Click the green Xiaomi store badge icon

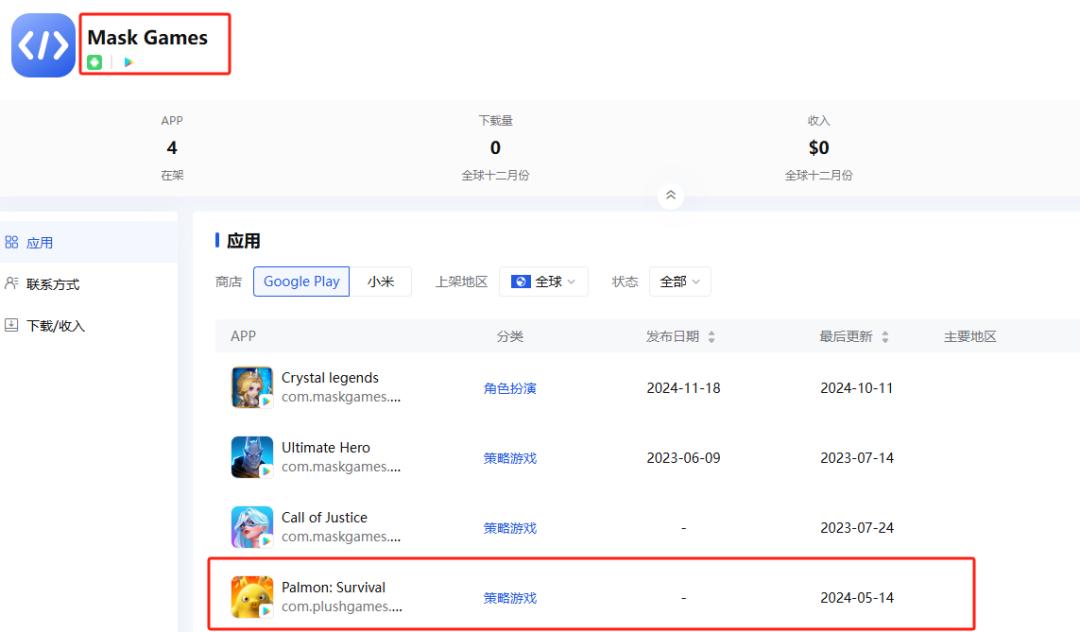[x=94, y=62]
